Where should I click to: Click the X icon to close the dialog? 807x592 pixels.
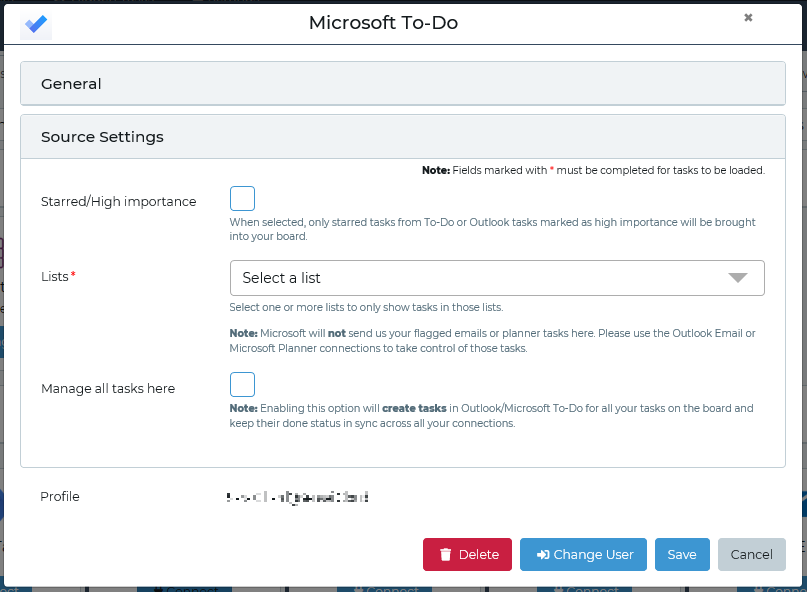(748, 17)
